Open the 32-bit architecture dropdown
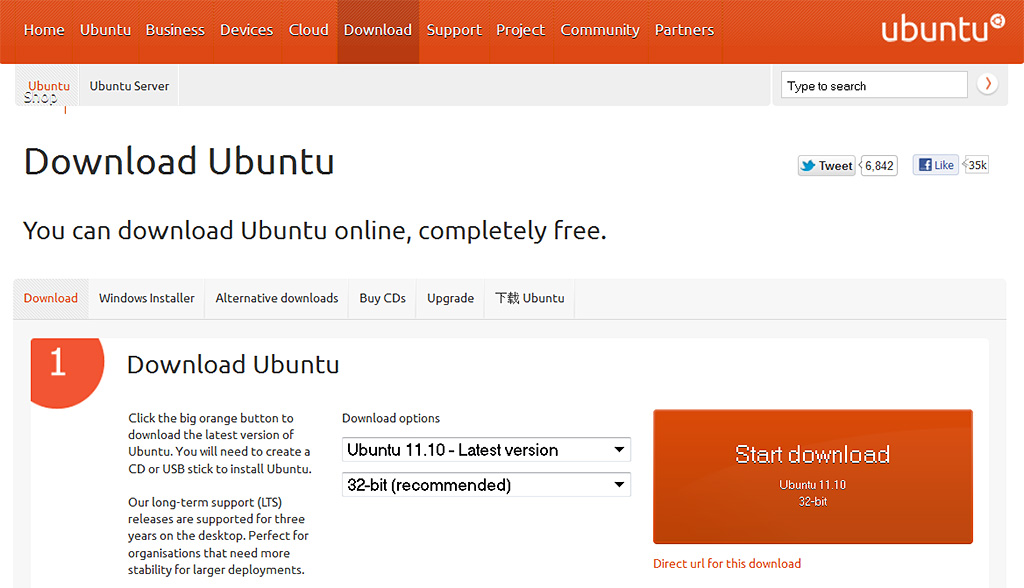Screen dimensions: 1024x588 [486, 485]
